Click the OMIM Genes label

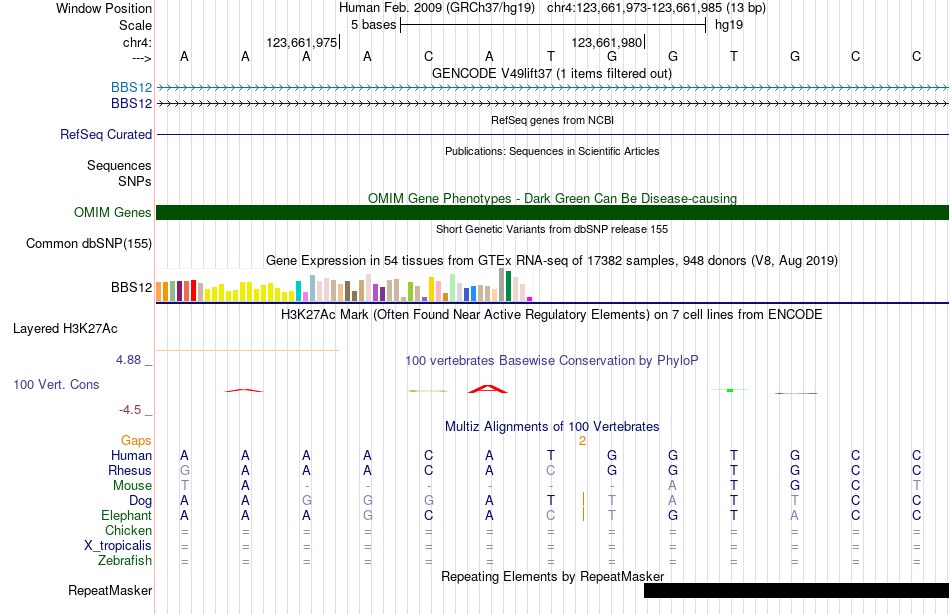pos(112,213)
